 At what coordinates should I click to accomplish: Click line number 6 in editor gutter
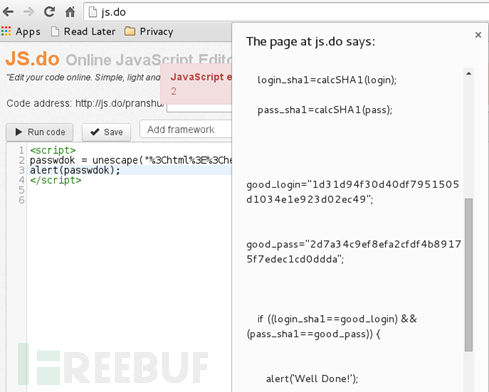coord(22,200)
